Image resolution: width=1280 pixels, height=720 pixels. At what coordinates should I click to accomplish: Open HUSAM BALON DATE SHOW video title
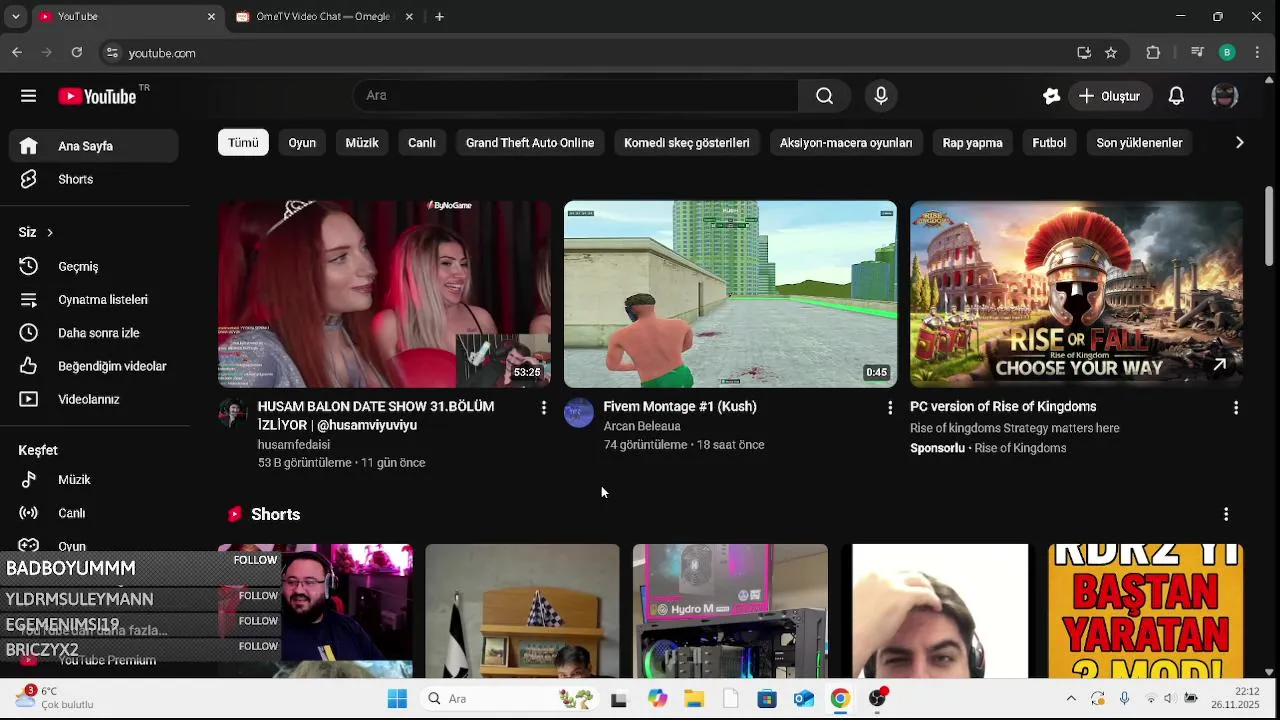tap(376, 416)
